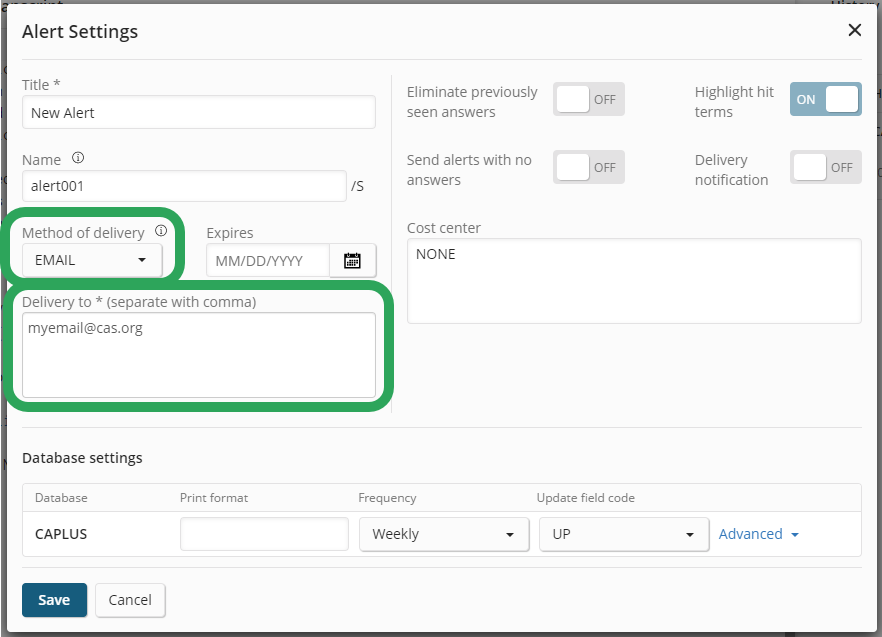Click the Expires date input field
Image resolution: width=882 pixels, height=637 pixels.
tap(267, 261)
